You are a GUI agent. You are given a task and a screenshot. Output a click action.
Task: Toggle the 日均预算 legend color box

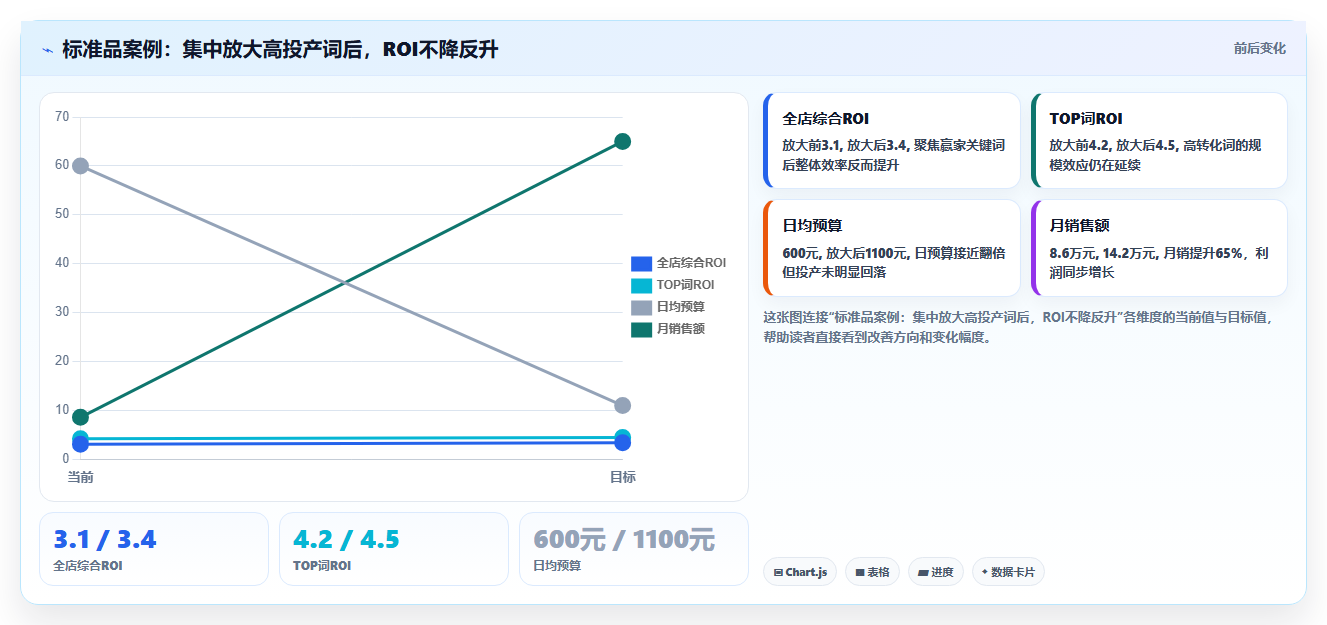point(641,307)
